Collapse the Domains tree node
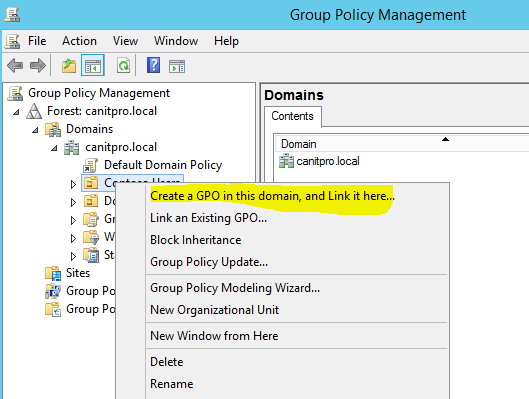 coord(35,130)
